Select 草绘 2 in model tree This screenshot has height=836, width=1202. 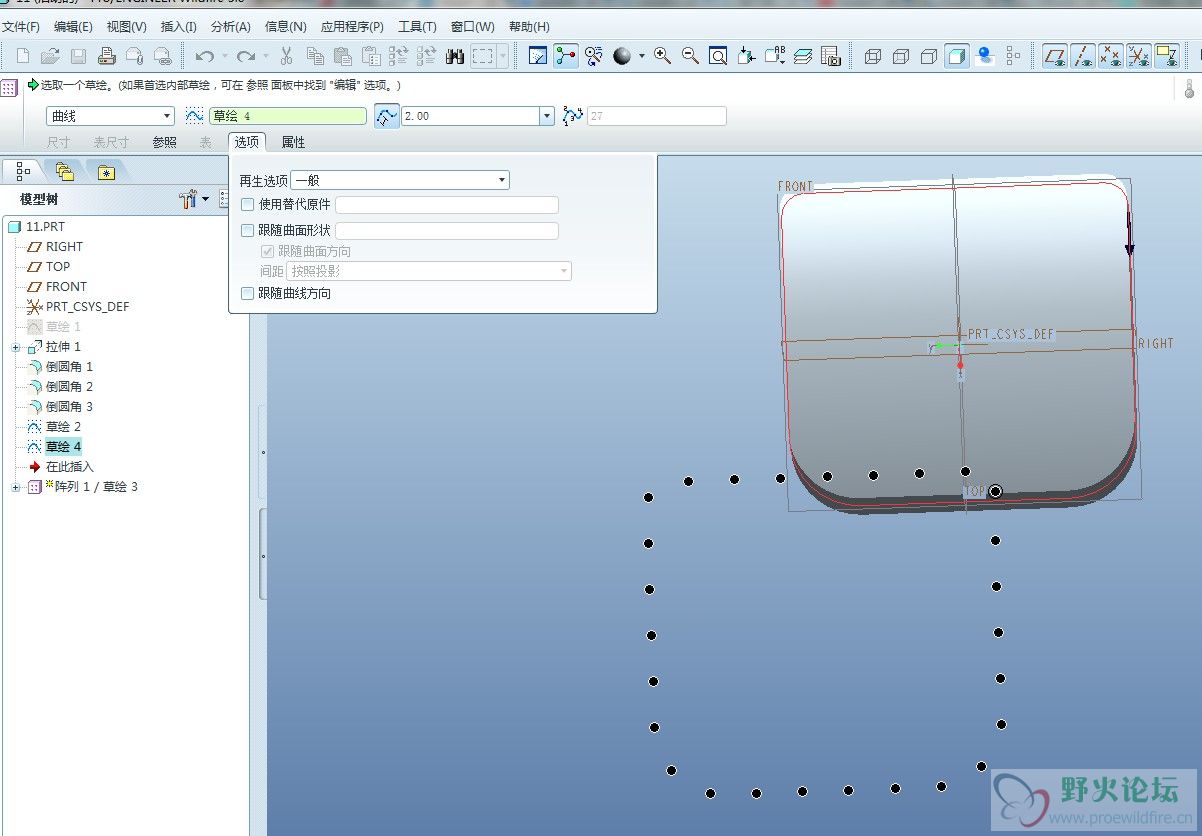click(63, 427)
